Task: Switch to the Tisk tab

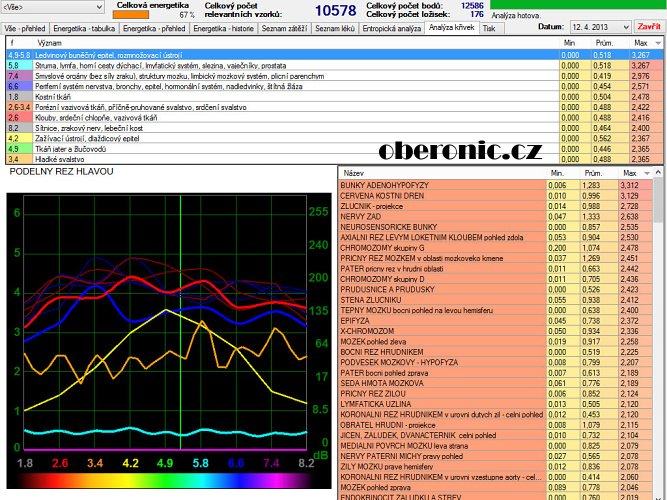Action: tap(488, 29)
